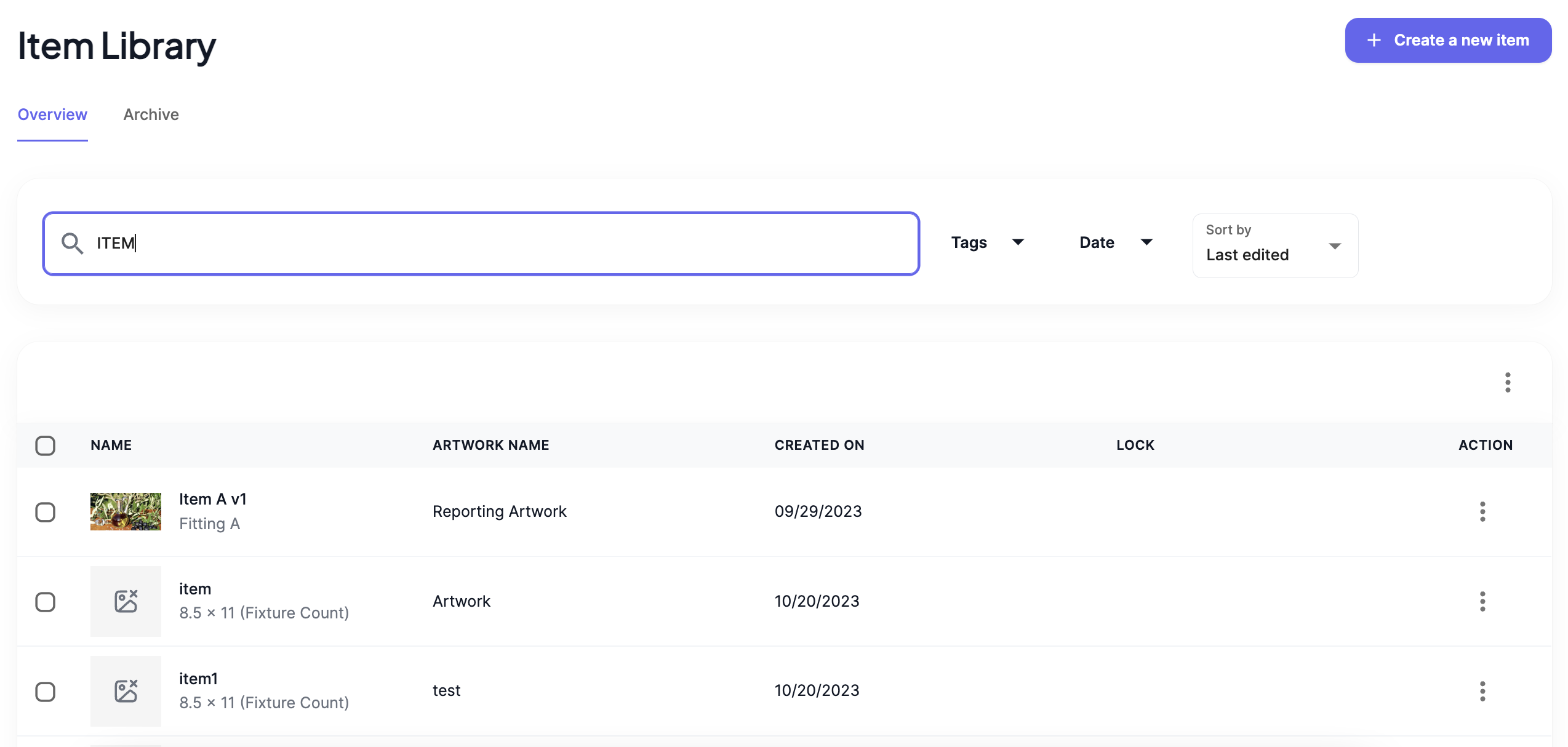Open action menu for item1 row

pyautogui.click(x=1482, y=691)
